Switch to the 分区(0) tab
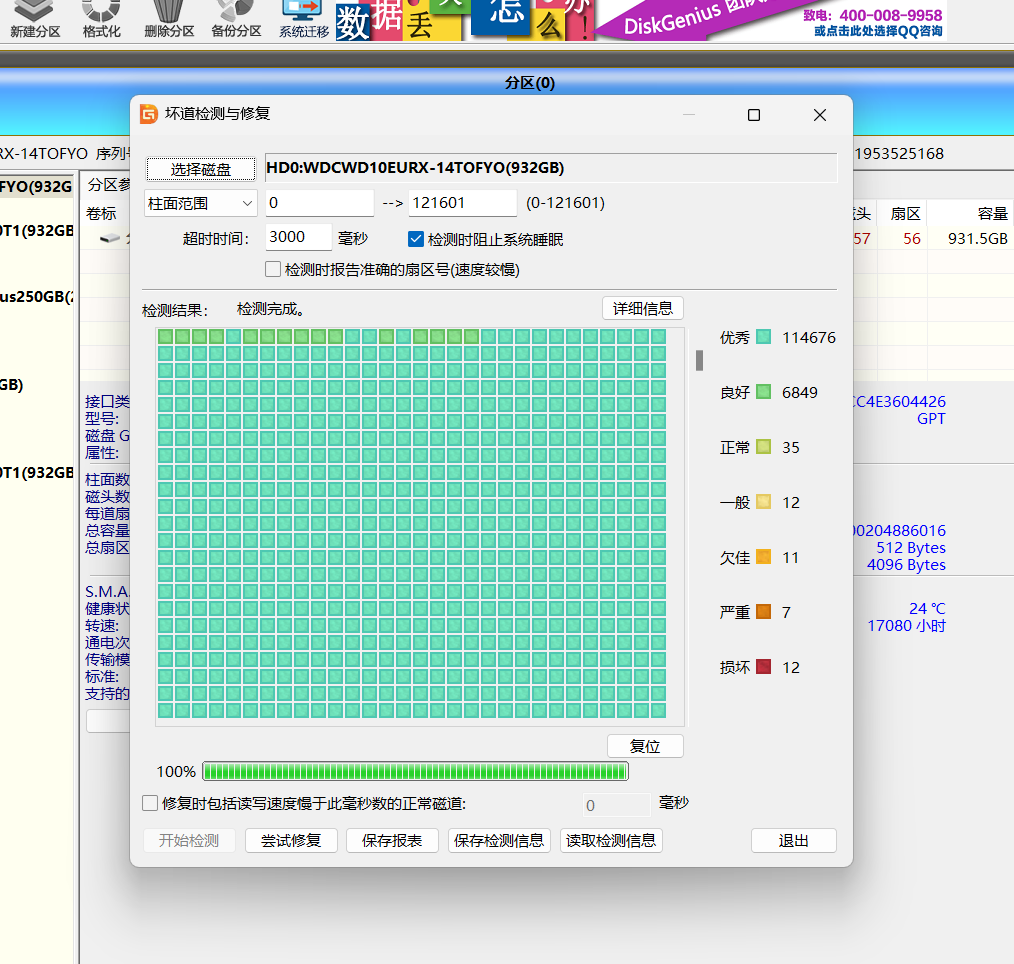Screen dimensions: 1014x964 pos(530,83)
